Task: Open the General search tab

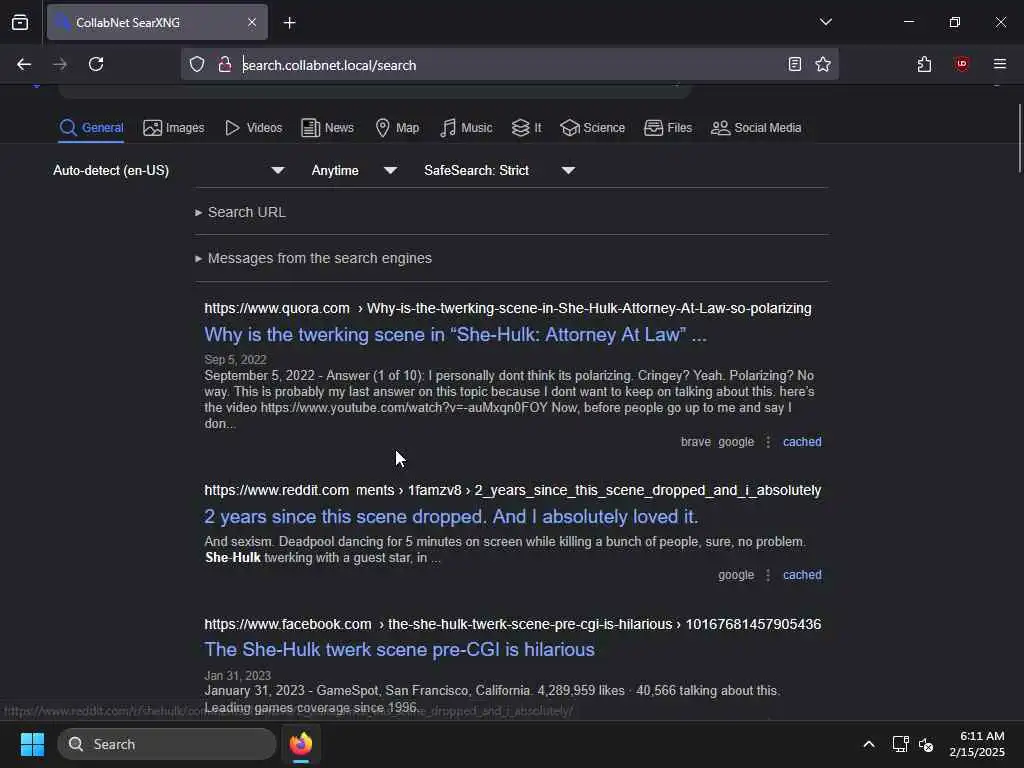Action: click(x=91, y=127)
